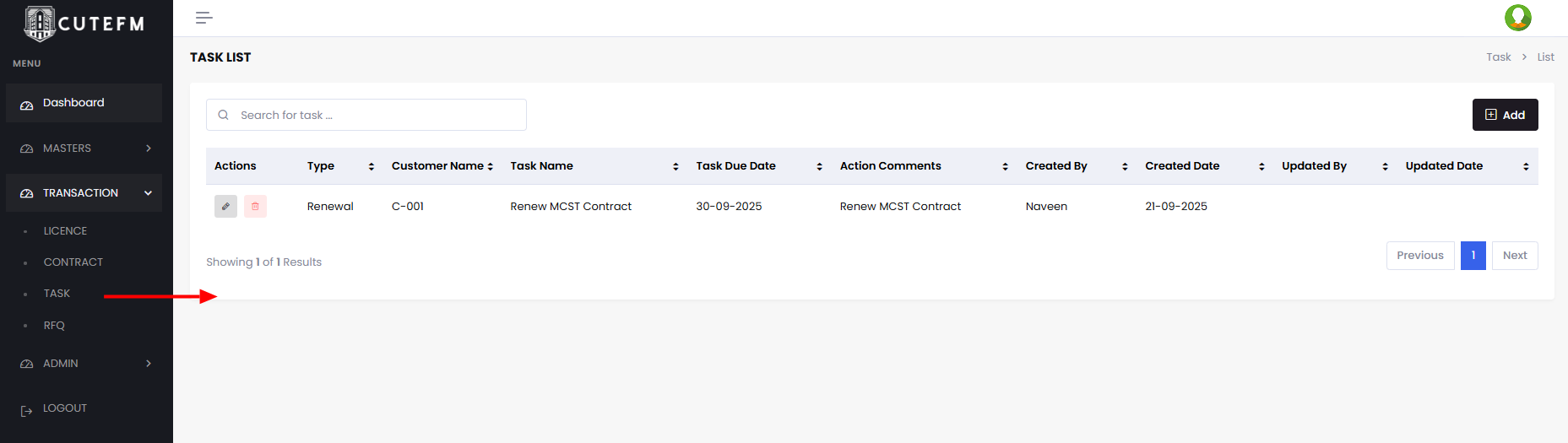Edit the Renewal task with pencil icon
1568x443 pixels.
coord(225,207)
